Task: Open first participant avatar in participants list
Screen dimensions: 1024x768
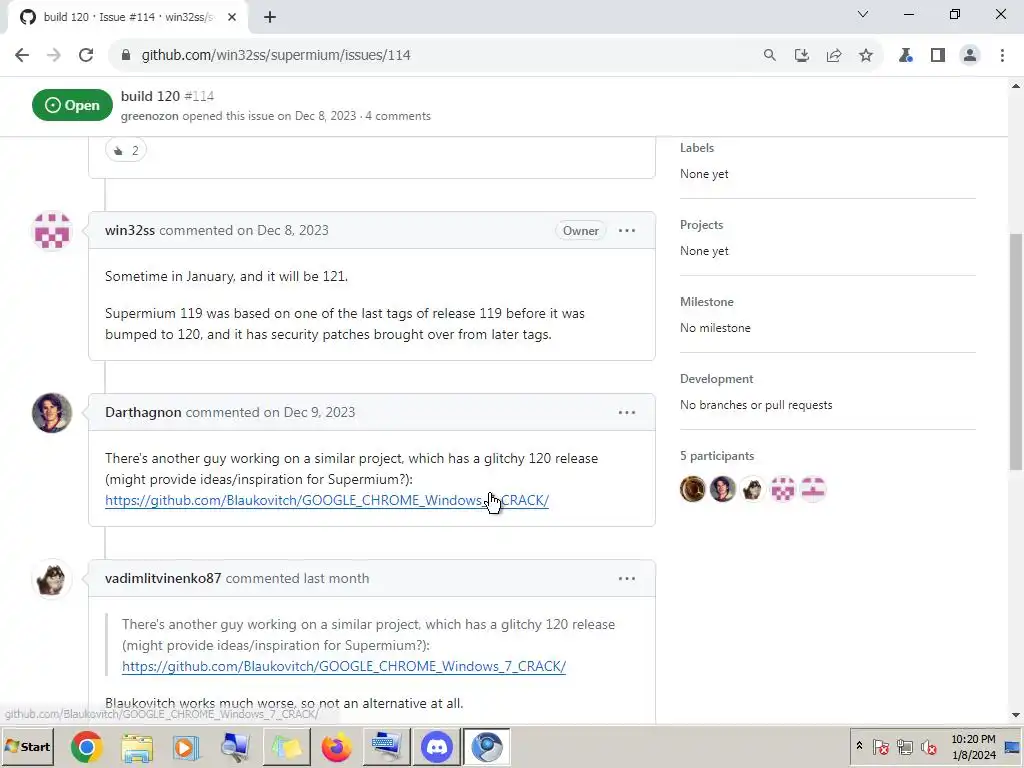Action: [x=693, y=489]
